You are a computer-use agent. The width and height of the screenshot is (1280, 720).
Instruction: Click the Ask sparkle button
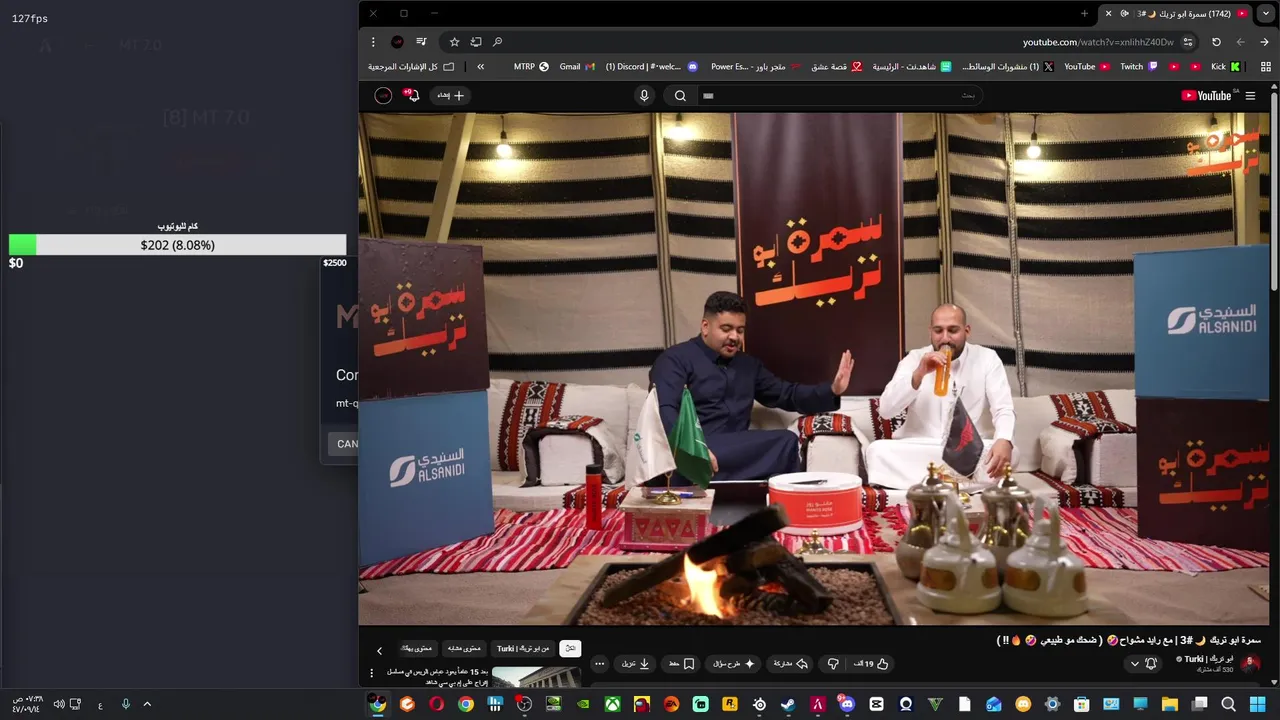735,664
